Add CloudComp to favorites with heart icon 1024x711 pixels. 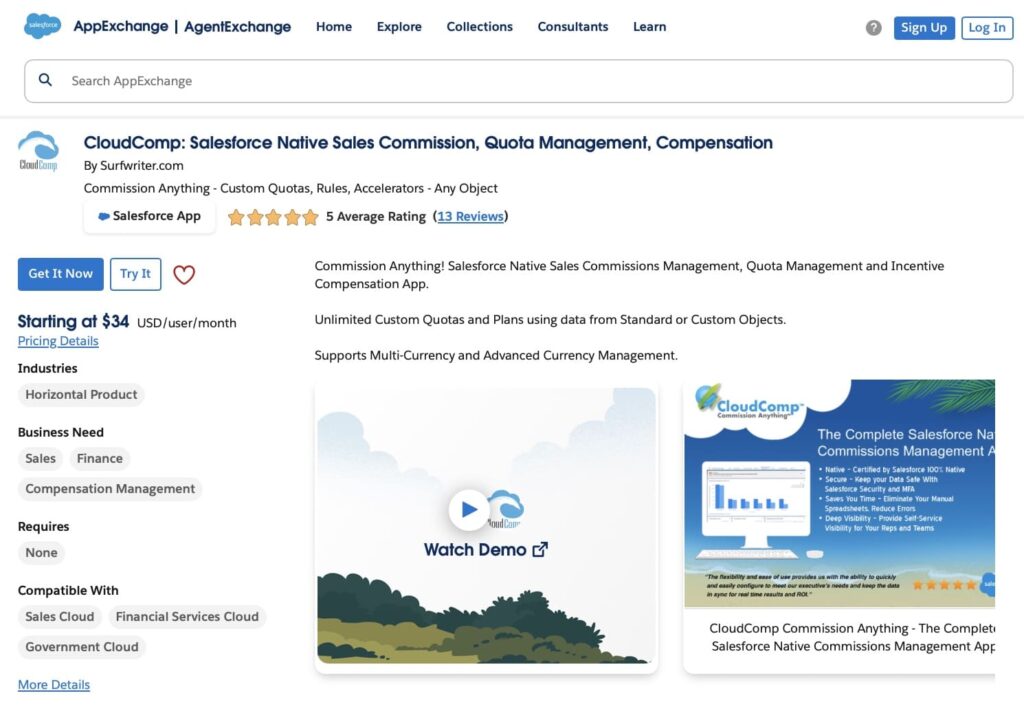coord(184,274)
